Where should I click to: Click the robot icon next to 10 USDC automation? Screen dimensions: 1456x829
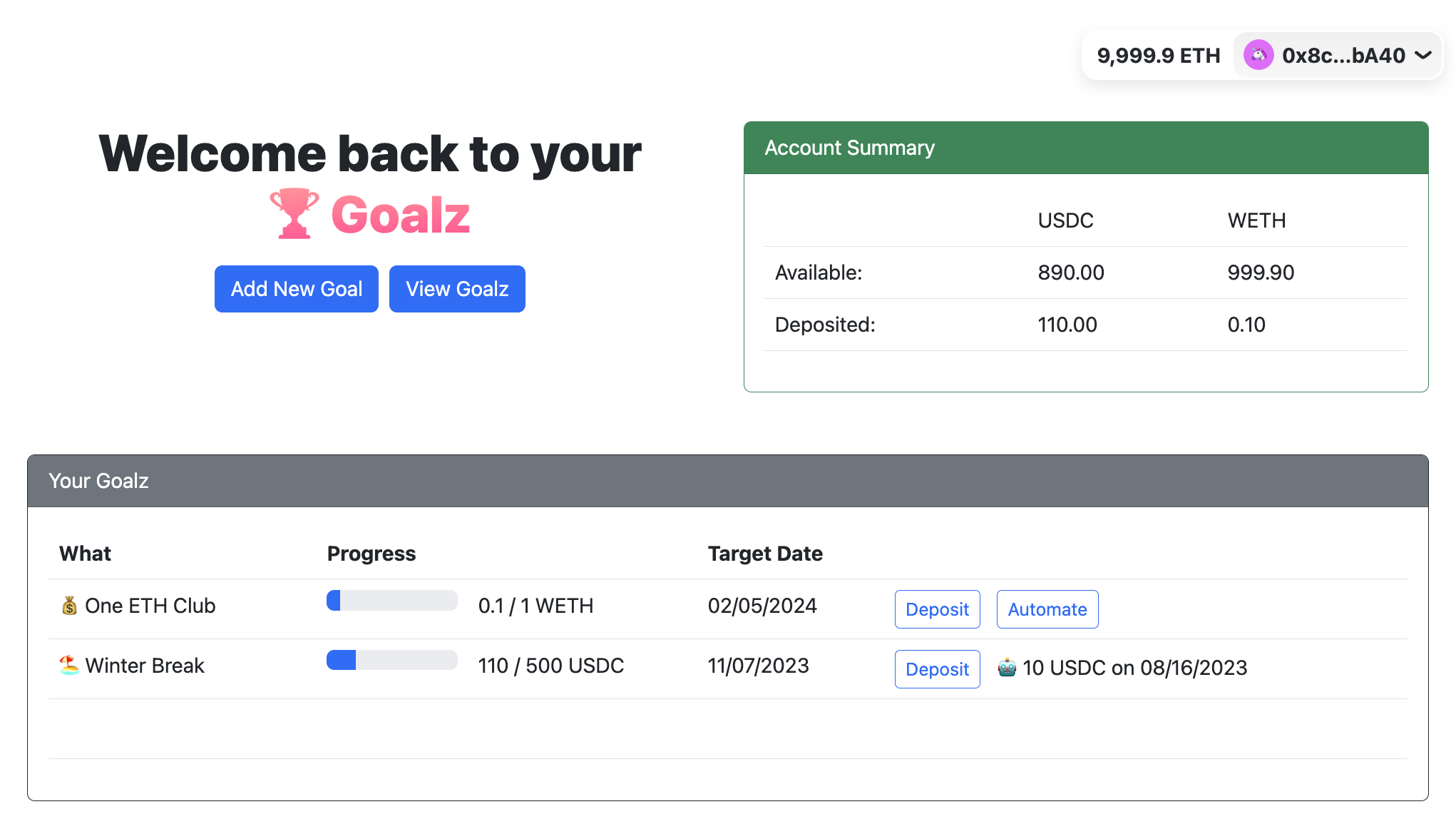click(1007, 668)
